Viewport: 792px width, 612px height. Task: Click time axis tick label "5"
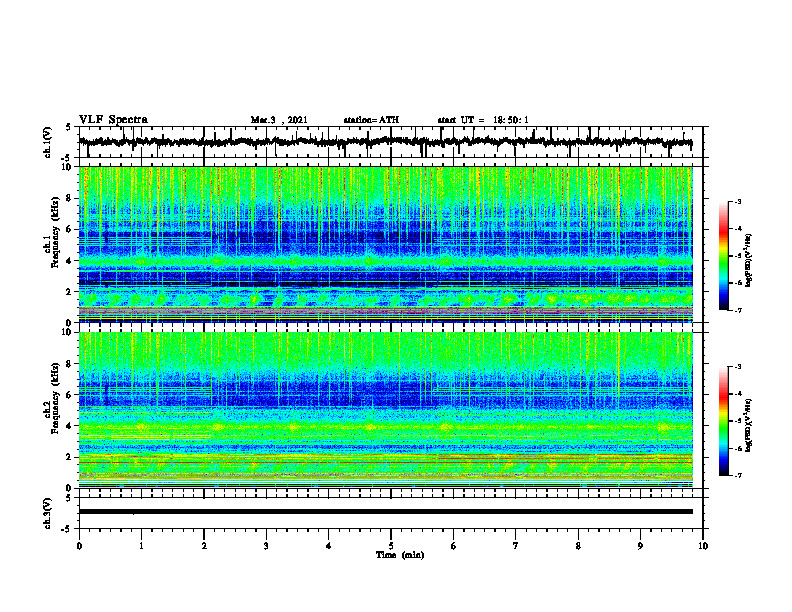pyautogui.click(x=391, y=546)
